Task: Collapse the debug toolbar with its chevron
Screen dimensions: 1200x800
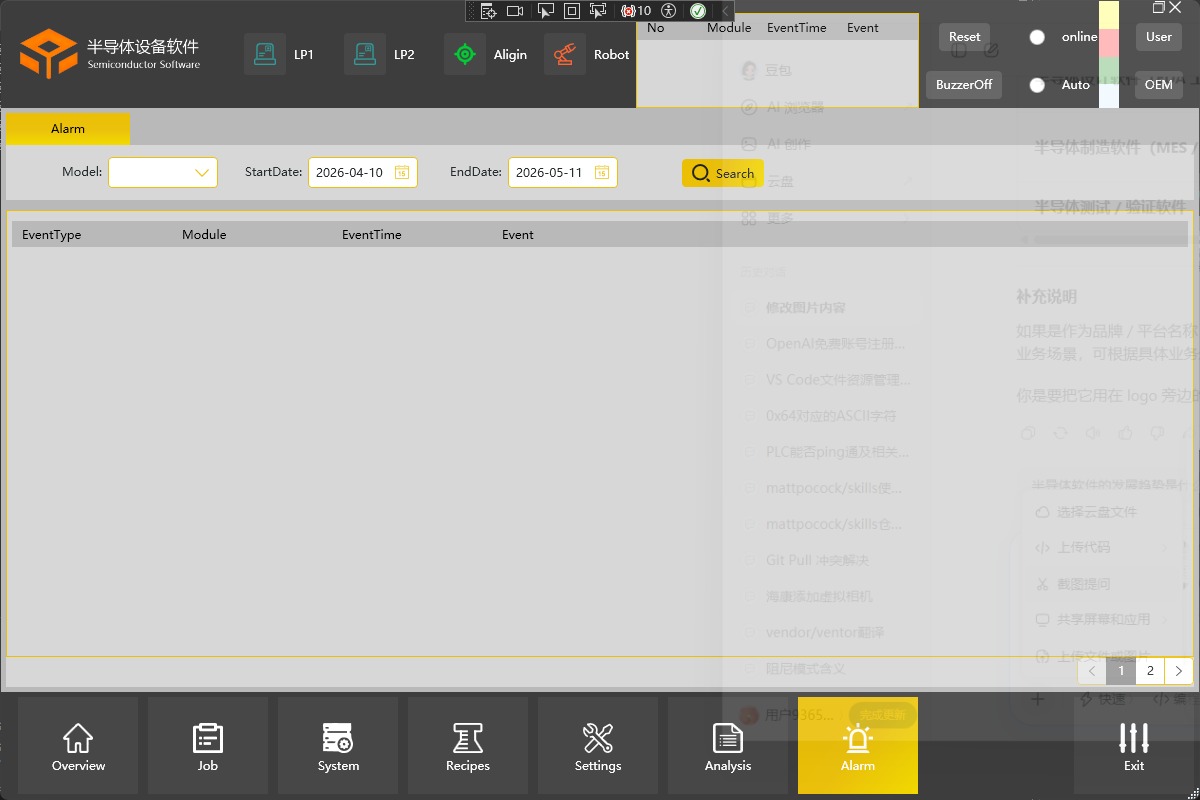Action: point(725,11)
